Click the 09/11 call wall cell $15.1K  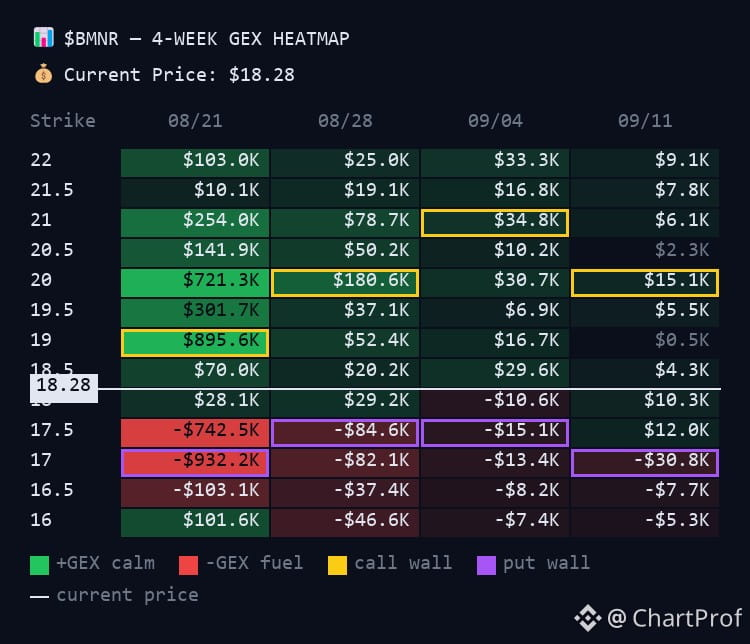[x=645, y=283]
